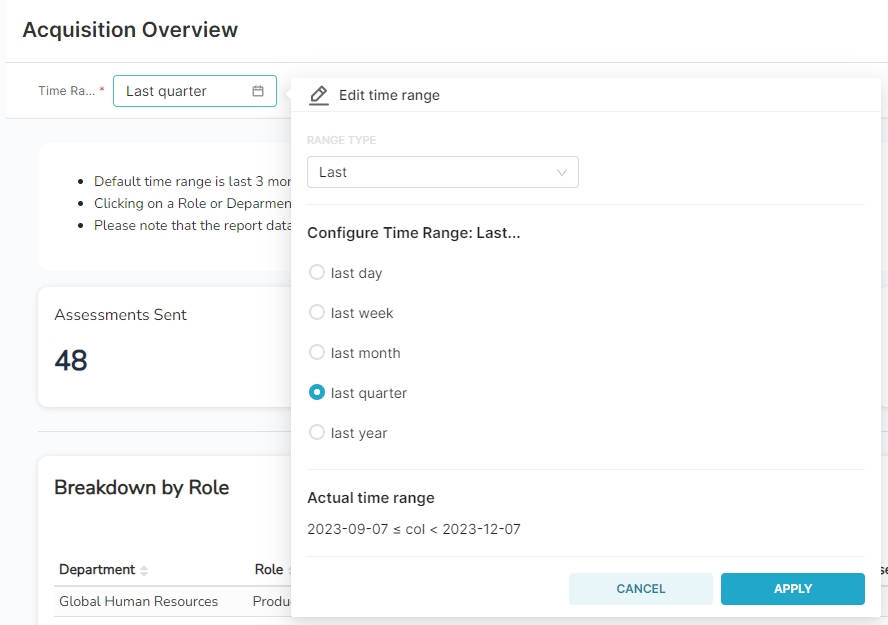Click the Role column header

pyautogui.click(x=269, y=569)
